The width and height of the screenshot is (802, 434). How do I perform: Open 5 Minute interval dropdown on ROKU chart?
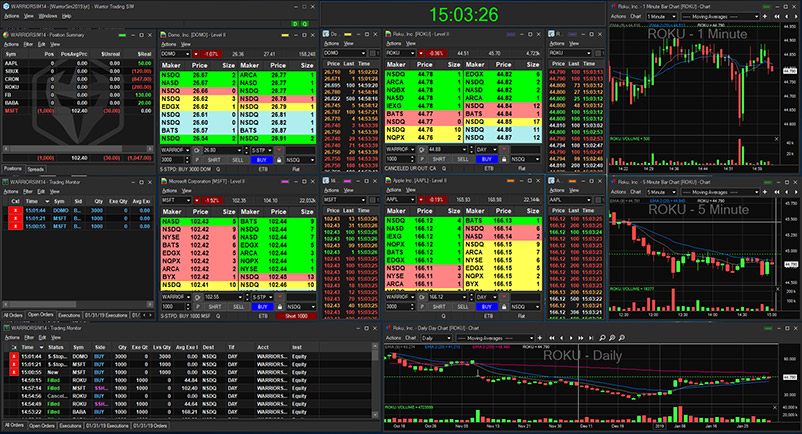[x=674, y=192]
